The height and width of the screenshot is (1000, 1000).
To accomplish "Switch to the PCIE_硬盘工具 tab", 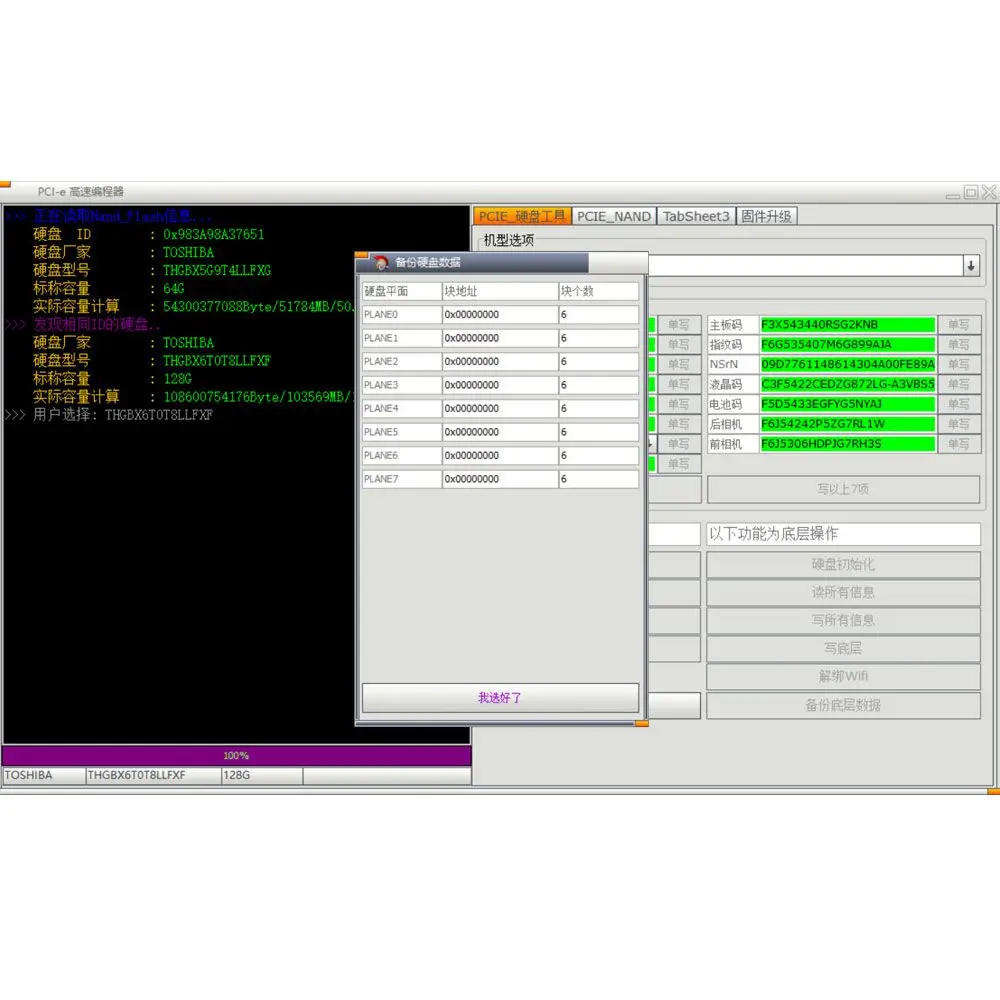I will (522, 216).
